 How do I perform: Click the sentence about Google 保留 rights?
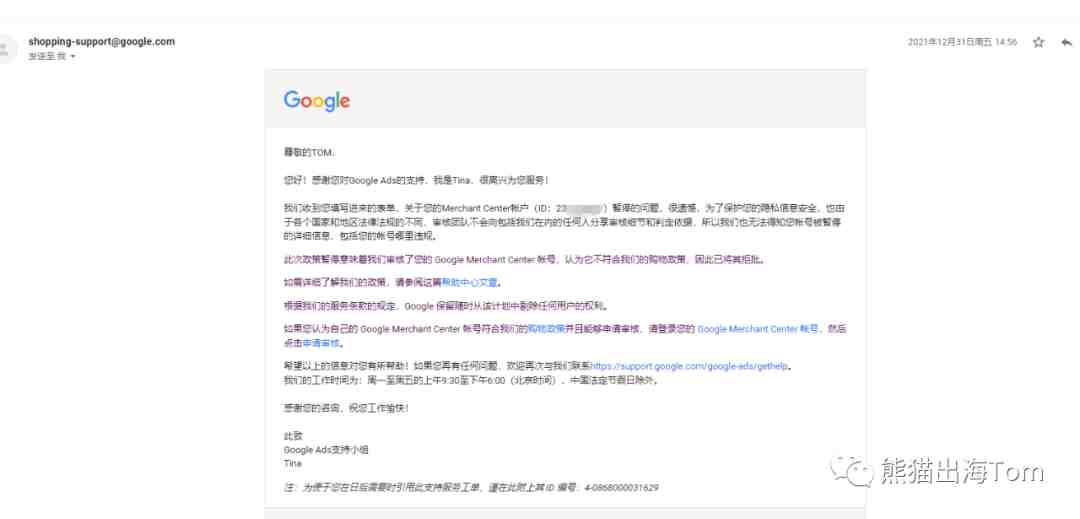pos(446,306)
